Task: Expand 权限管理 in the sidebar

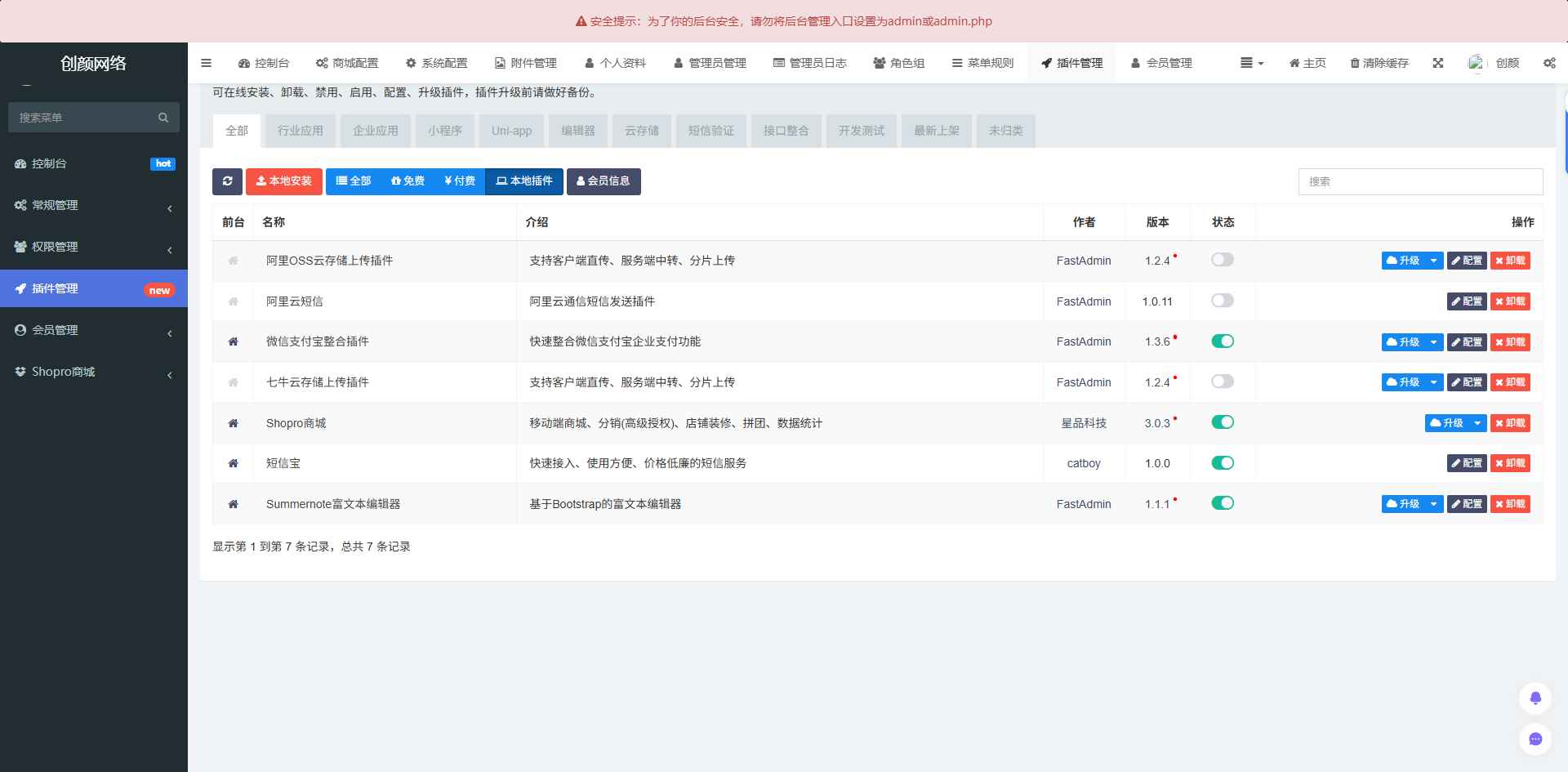Action: pos(94,247)
